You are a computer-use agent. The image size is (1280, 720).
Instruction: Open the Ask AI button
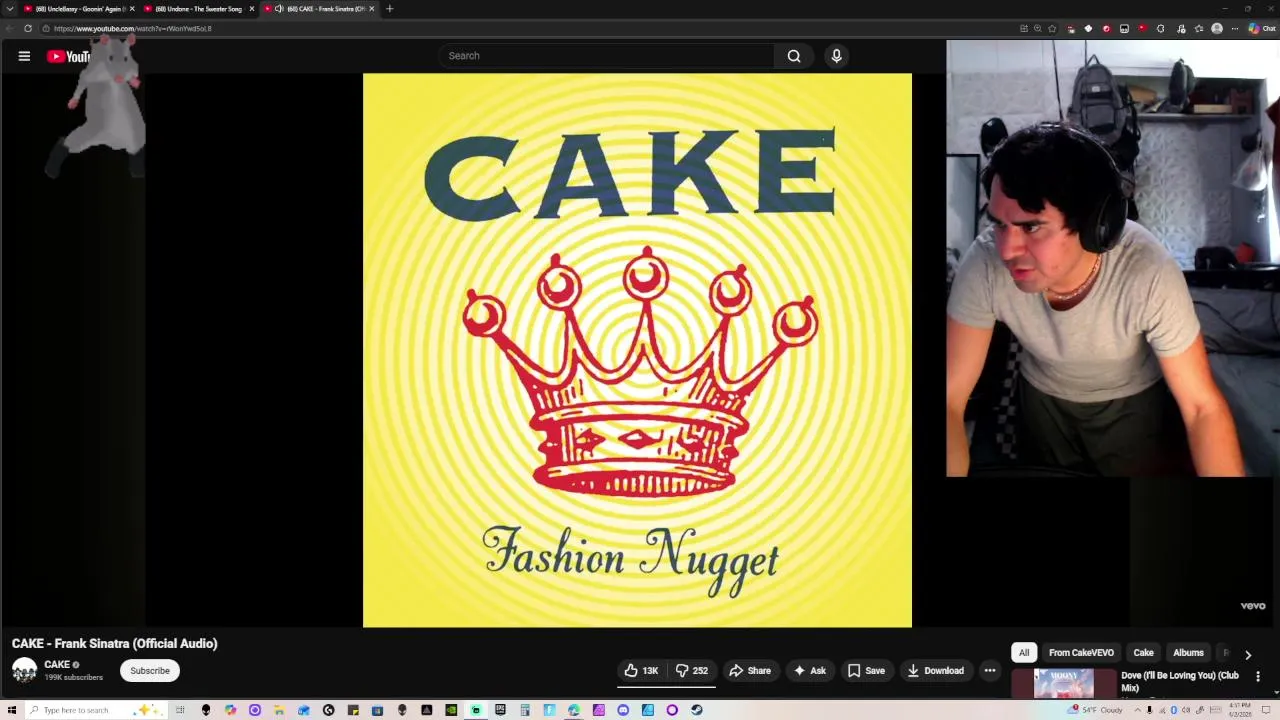tap(810, 670)
